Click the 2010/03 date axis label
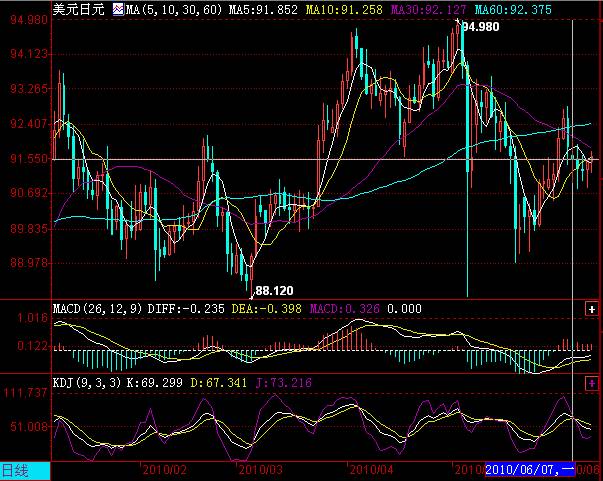Image resolution: width=603 pixels, height=481 pixels. coord(261,470)
